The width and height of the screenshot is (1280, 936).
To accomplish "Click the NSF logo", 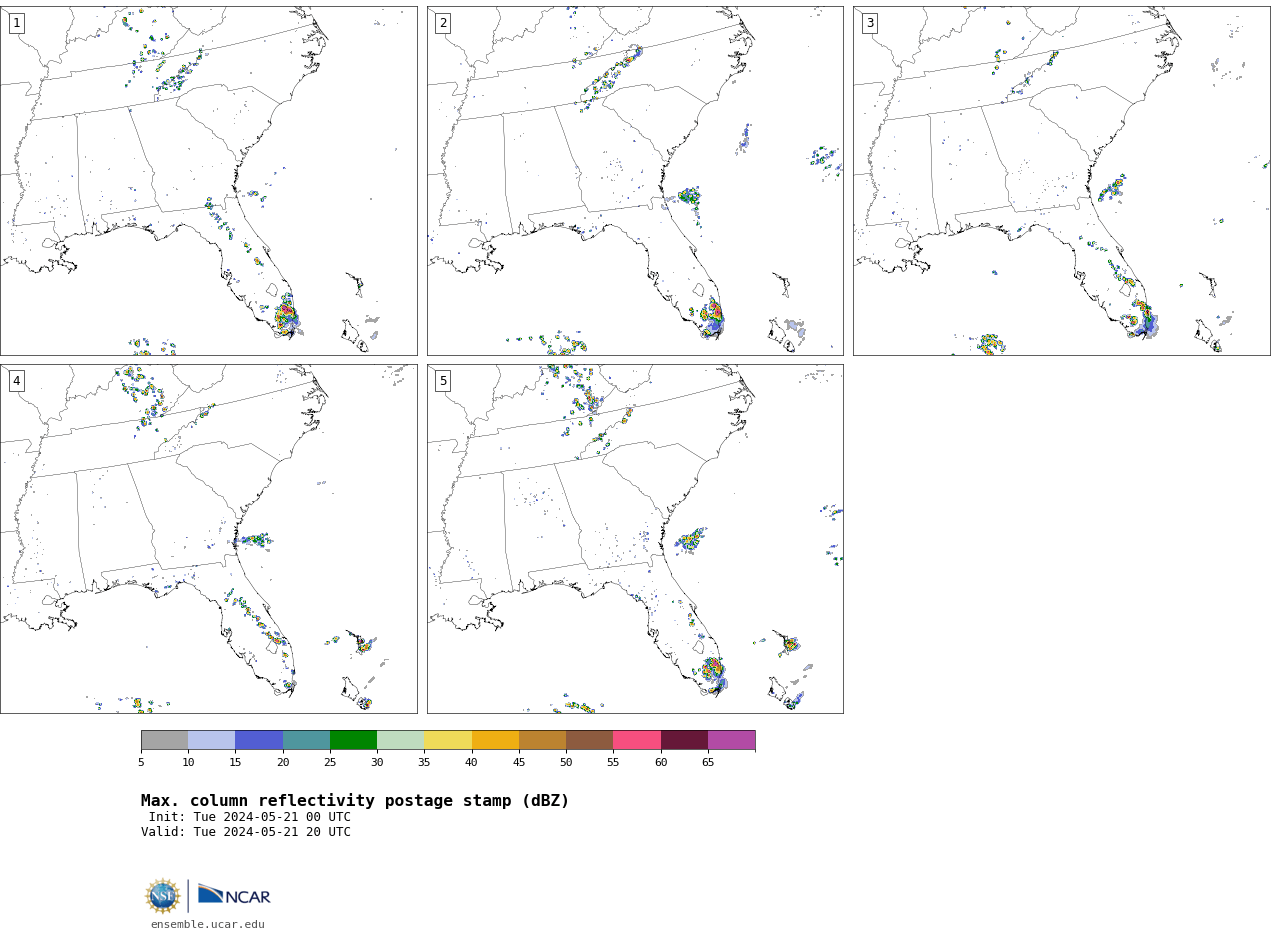I will (x=163, y=896).
